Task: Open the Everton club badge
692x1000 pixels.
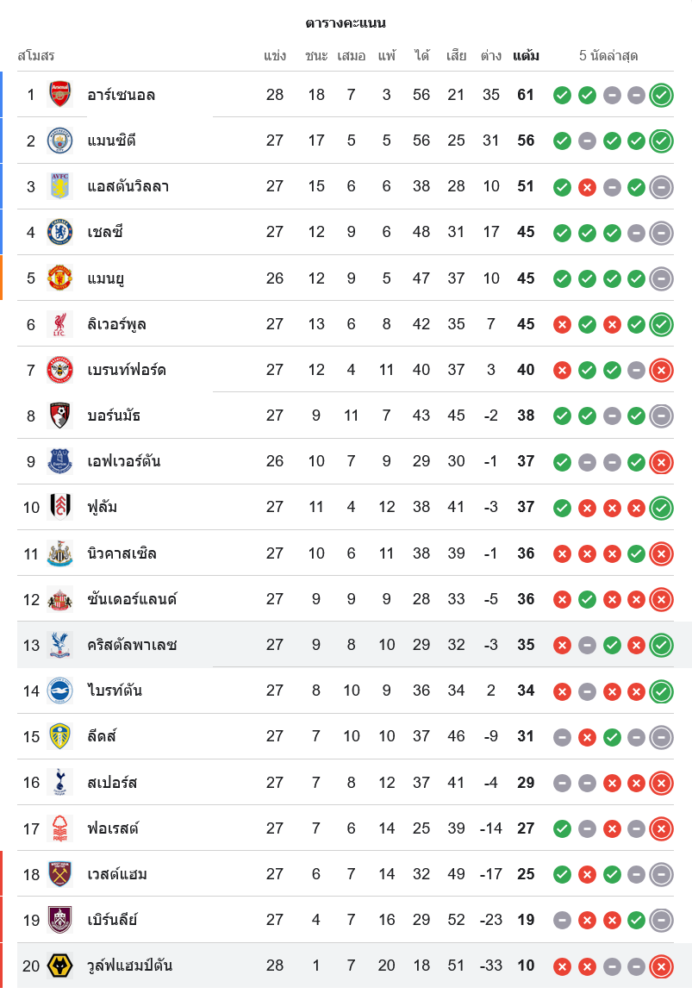Action: tap(60, 461)
